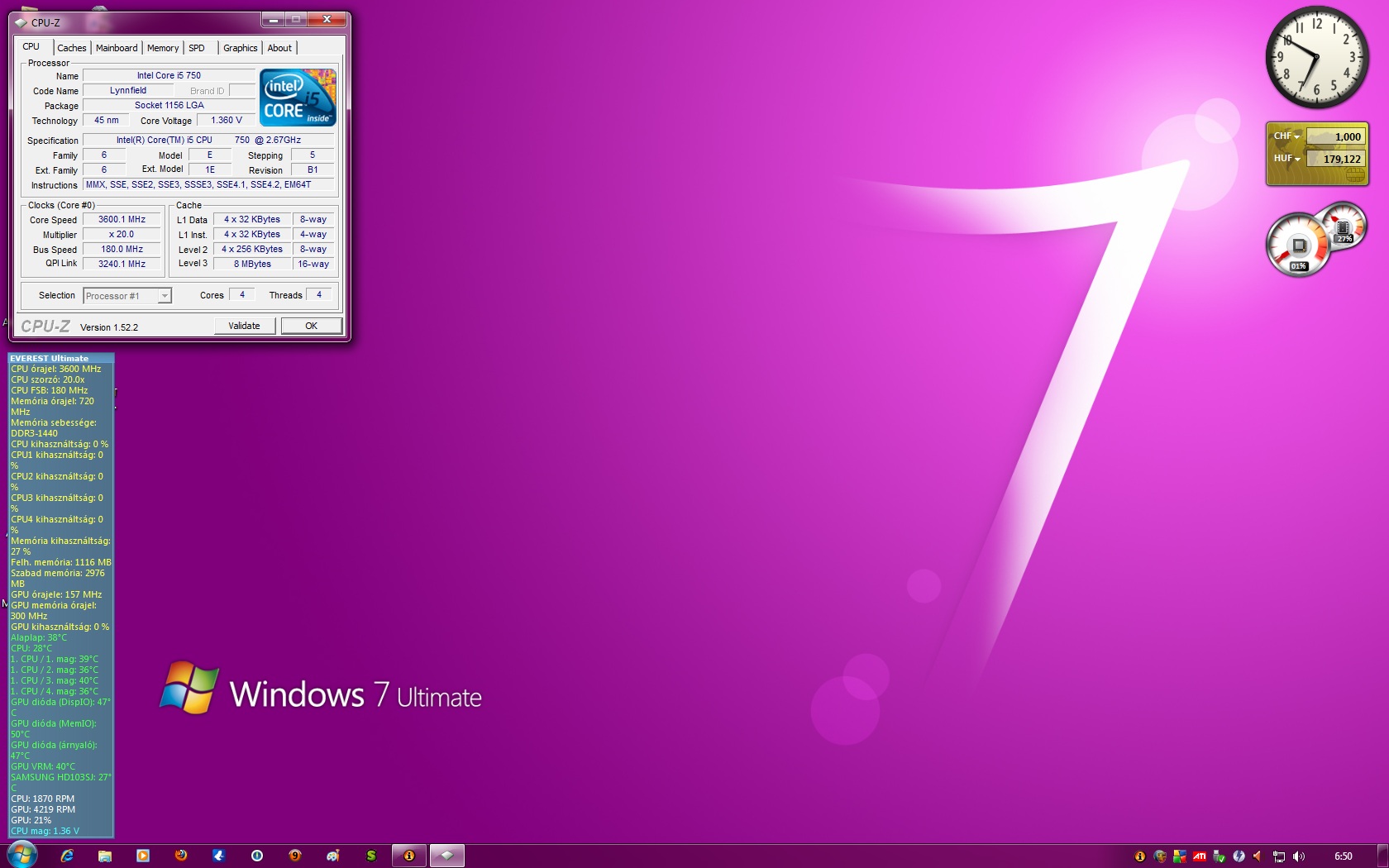
Task: Click the EVEREST info icon in system tray
Action: coord(1140,856)
